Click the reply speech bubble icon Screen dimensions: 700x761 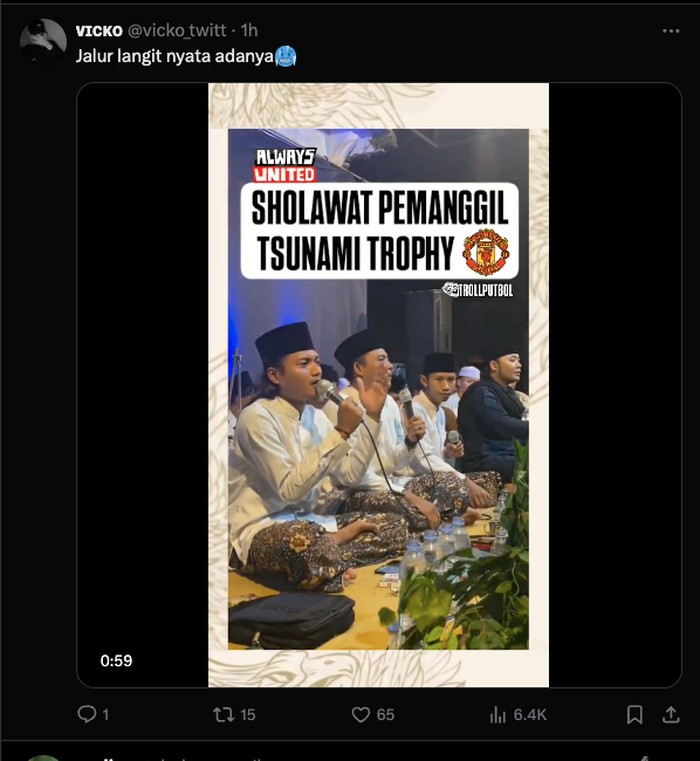87,714
